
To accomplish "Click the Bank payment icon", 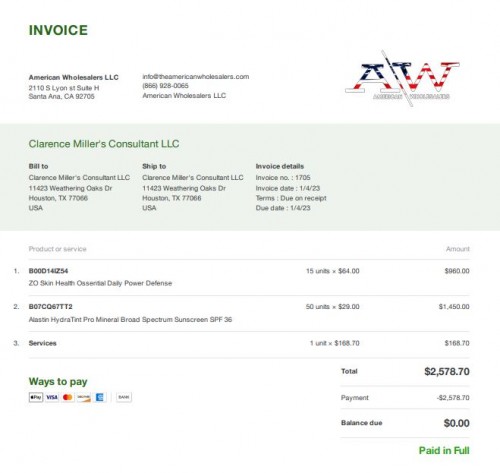I will pyautogui.click(x=124, y=397).
